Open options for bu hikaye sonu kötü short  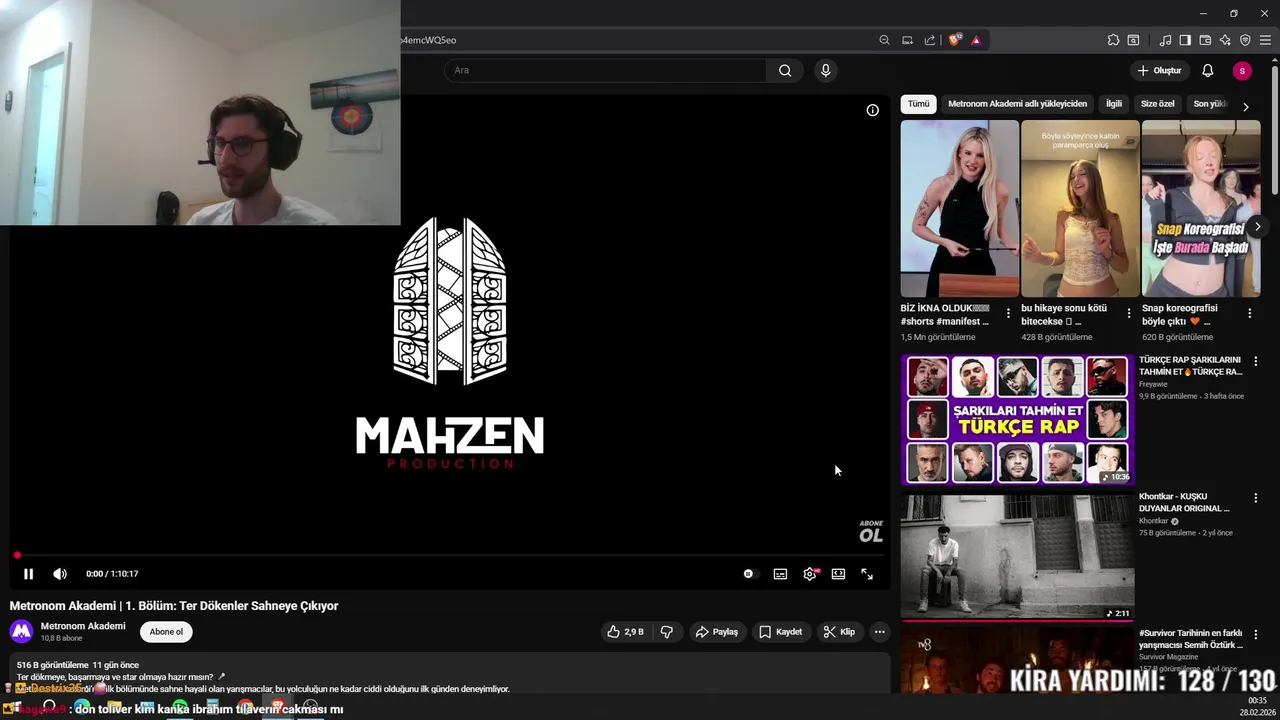[1129, 314]
